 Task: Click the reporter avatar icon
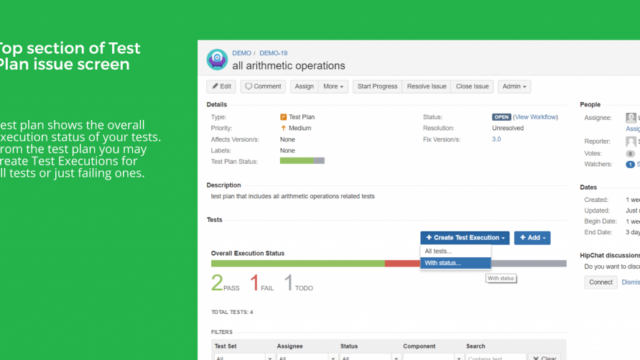click(x=631, y=142)
